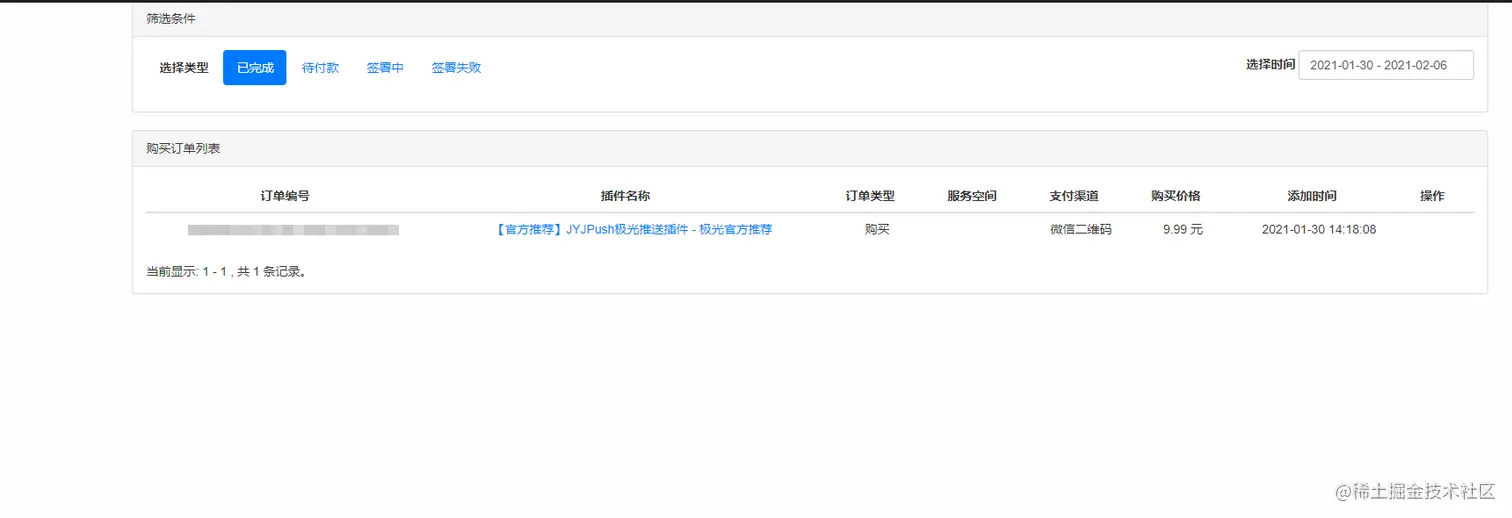Click the 支付渠道 column header

[x=1074, y=196]
